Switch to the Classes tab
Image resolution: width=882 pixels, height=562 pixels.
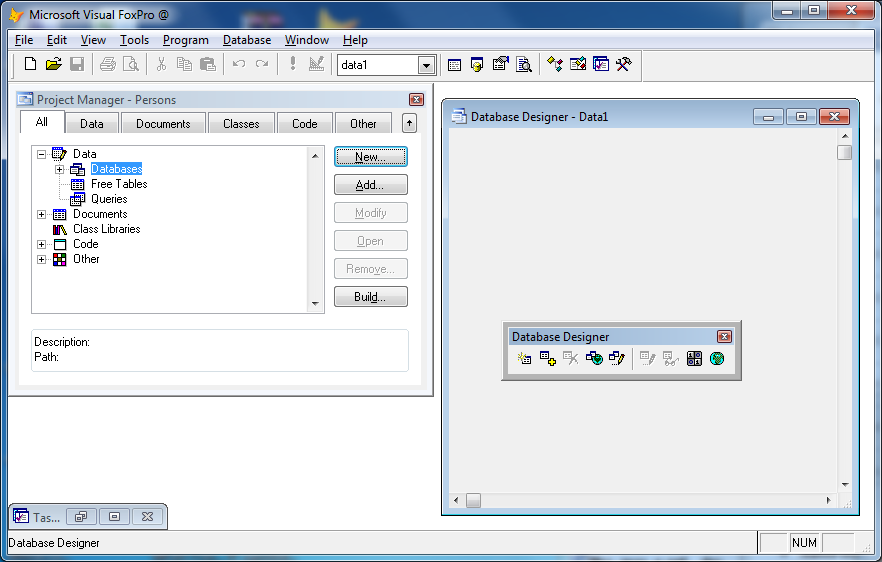point(241,124)
